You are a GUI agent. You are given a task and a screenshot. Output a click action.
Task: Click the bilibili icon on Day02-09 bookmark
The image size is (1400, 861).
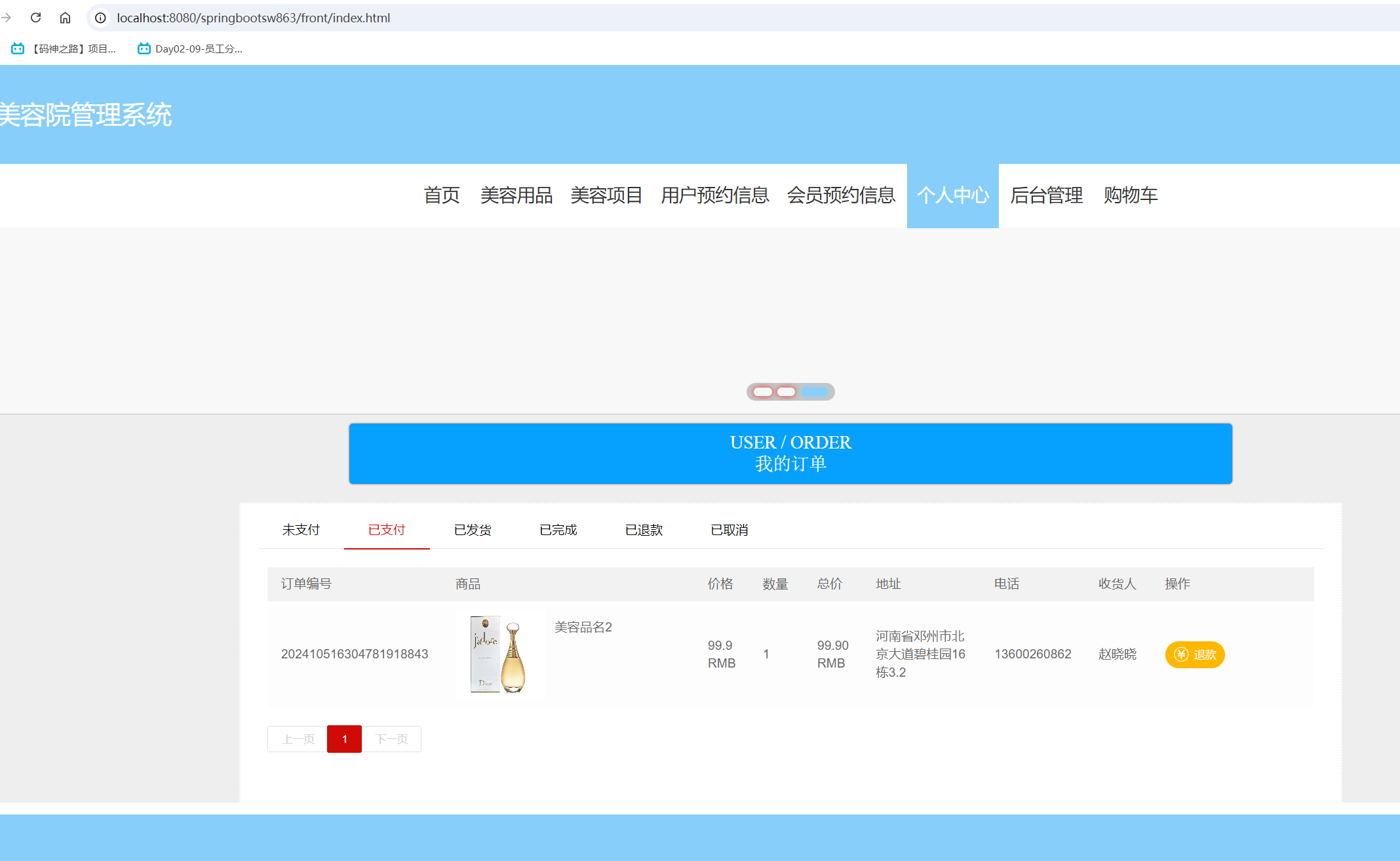pos(143,48)
